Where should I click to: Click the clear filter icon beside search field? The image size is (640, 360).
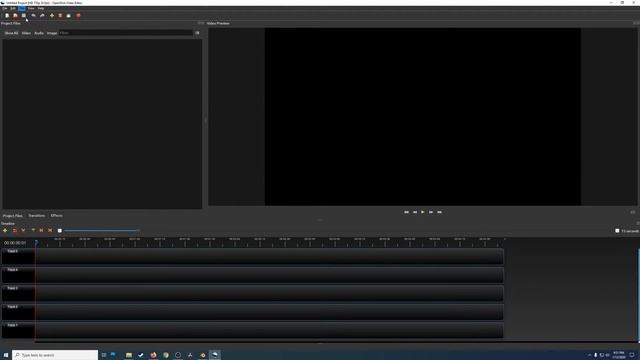[x=197, y=33]
